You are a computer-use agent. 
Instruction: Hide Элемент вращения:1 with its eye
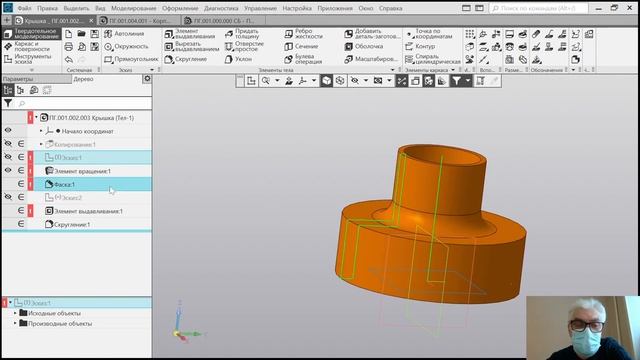tap(8, 171)
